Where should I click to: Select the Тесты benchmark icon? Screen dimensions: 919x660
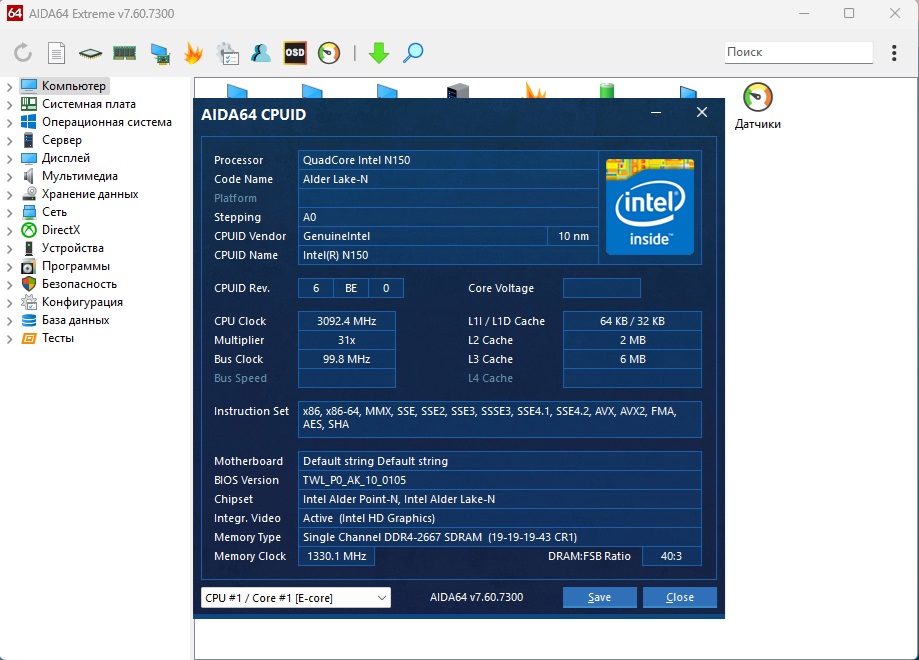pos(29,338)
